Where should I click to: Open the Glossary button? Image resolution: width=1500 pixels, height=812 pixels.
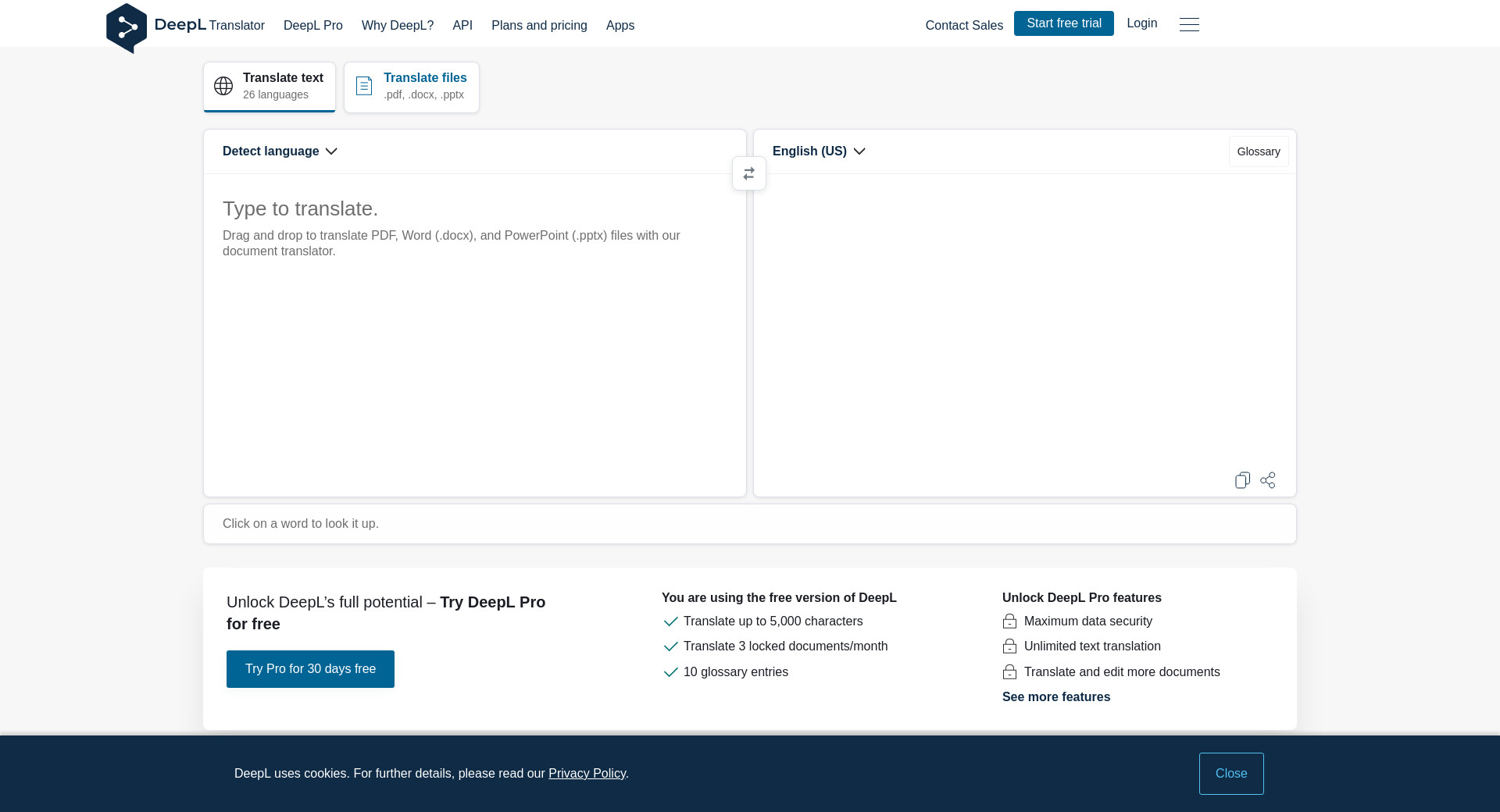pos(1258,151)
